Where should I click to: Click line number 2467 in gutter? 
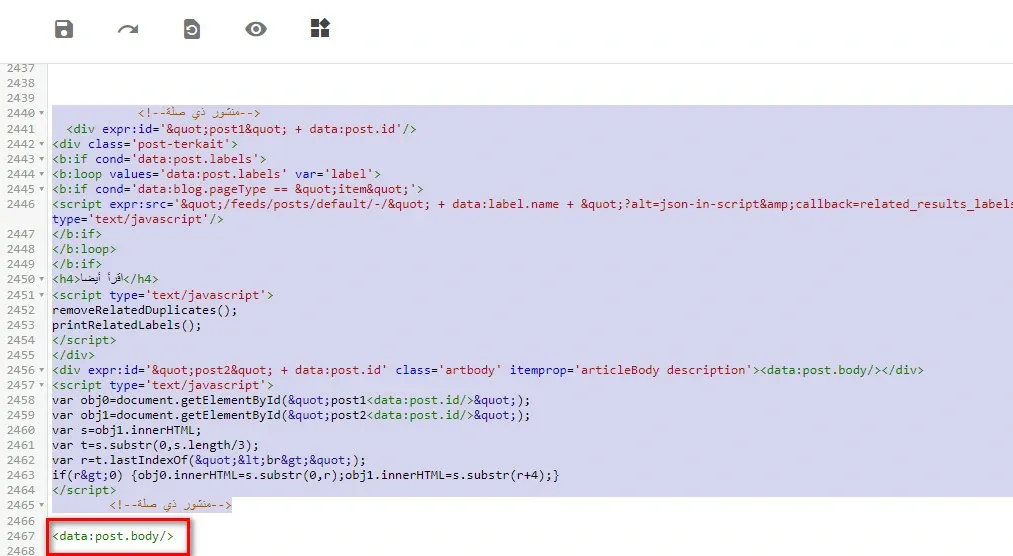(21, 536)
